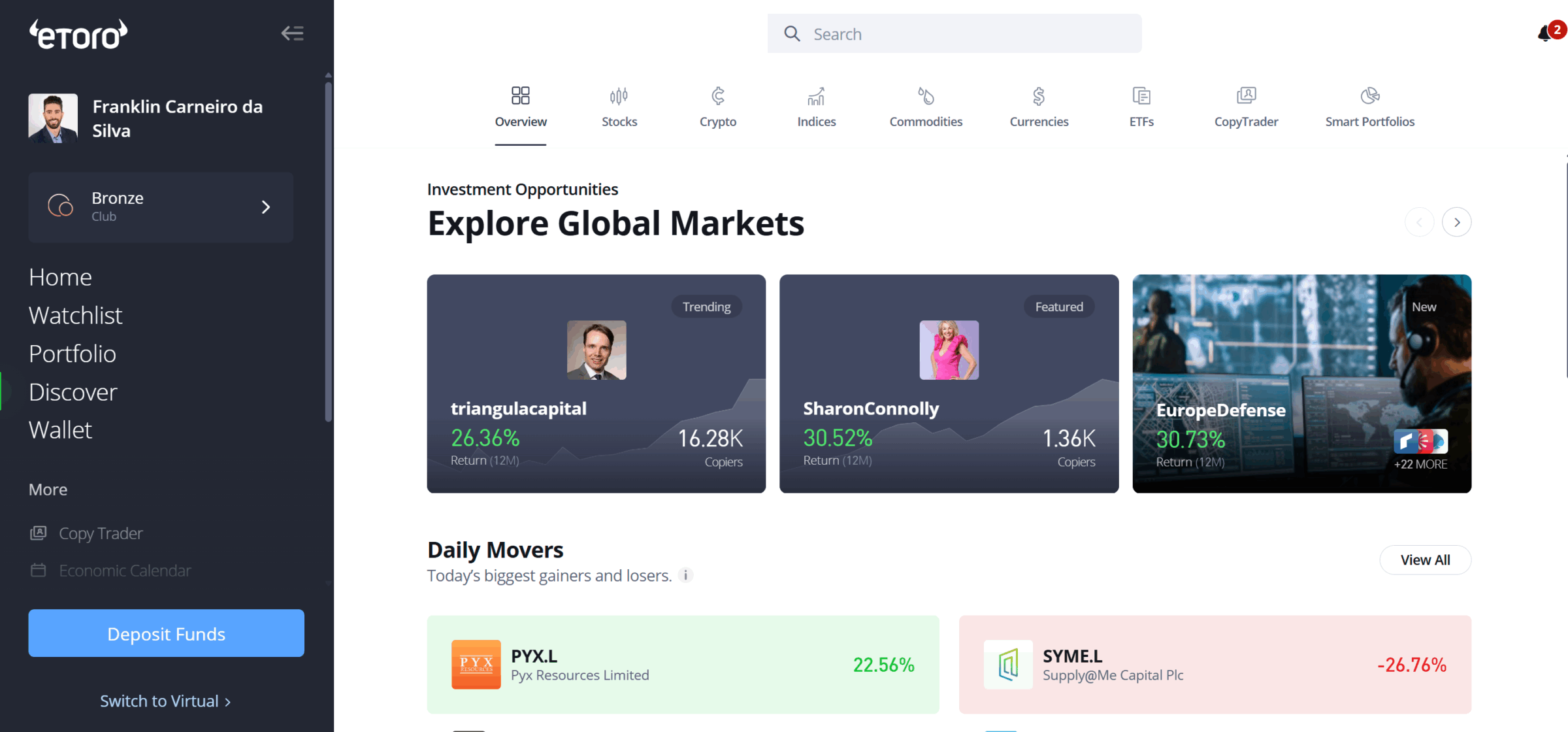The width and height of the screenshot is (1568, 732).
Task: Open triangulacapital trader photo
Action: 596,350
